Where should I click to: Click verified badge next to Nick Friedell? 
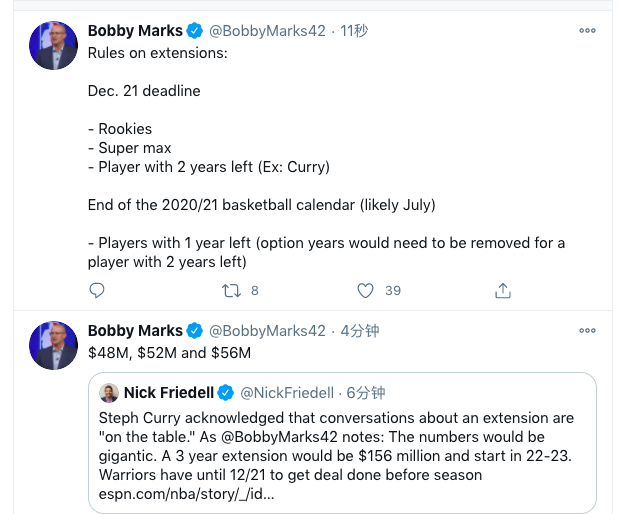click(x=225, y=393)
